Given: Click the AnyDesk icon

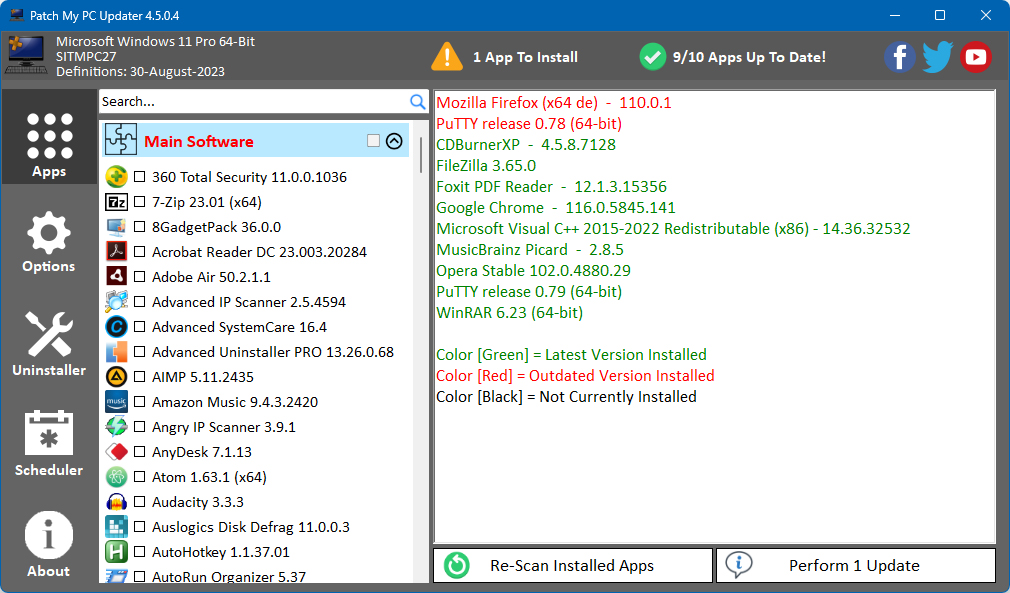Looking at the screenshot, I should point(117,452).
